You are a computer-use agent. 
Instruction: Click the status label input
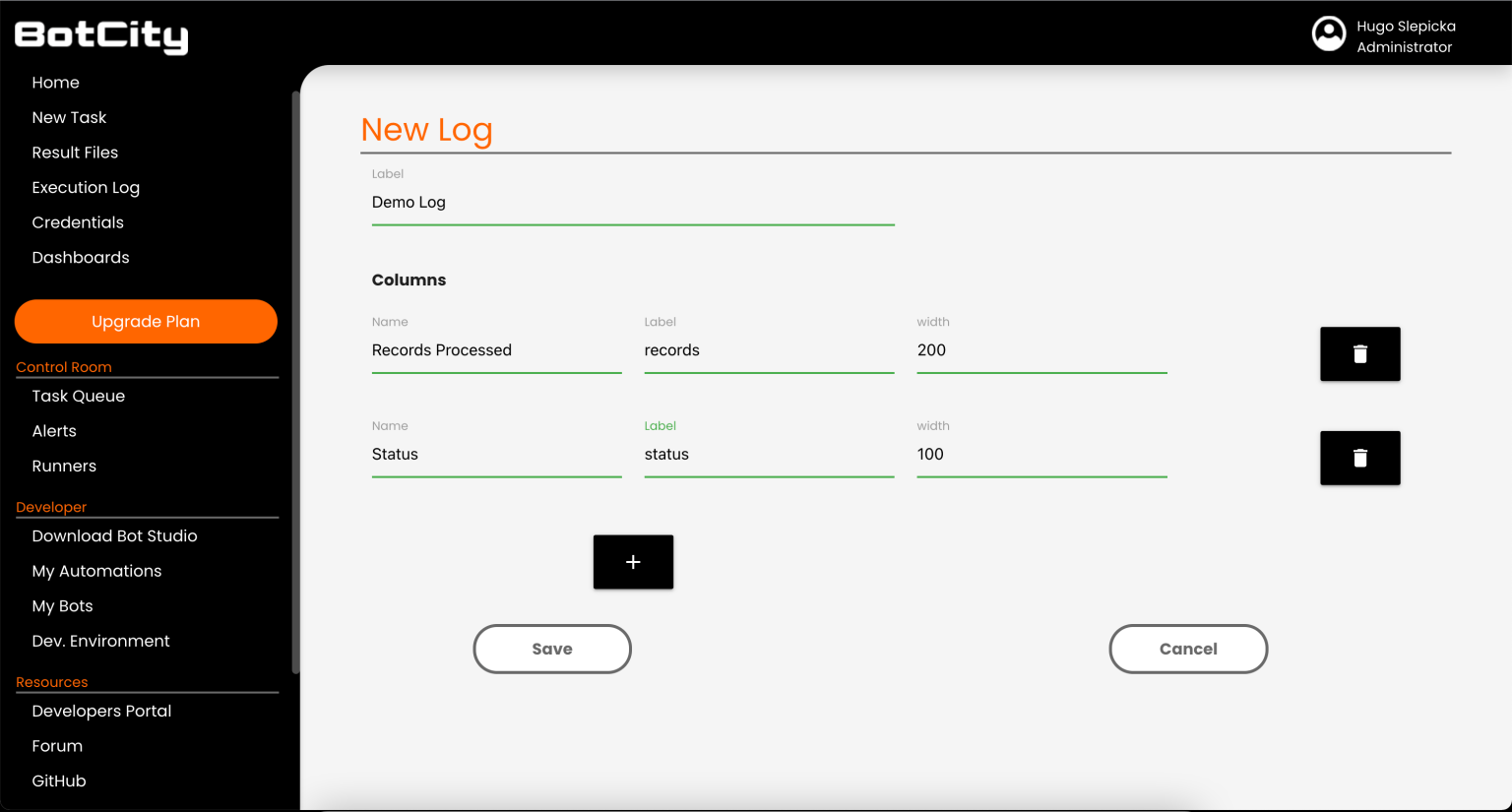point(770,455)
